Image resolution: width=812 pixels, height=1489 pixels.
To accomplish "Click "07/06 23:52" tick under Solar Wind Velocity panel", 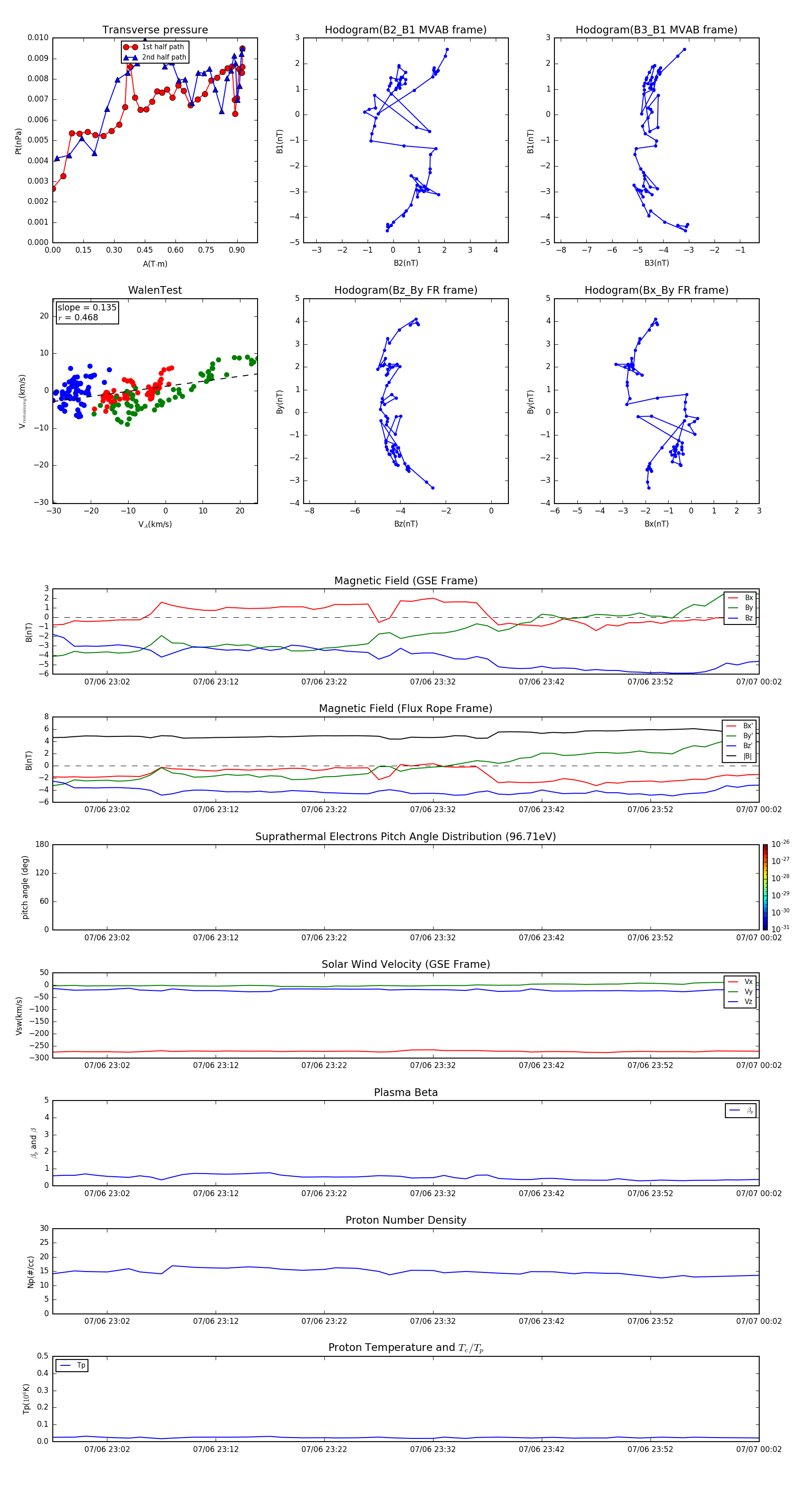I will point(650,1065).
